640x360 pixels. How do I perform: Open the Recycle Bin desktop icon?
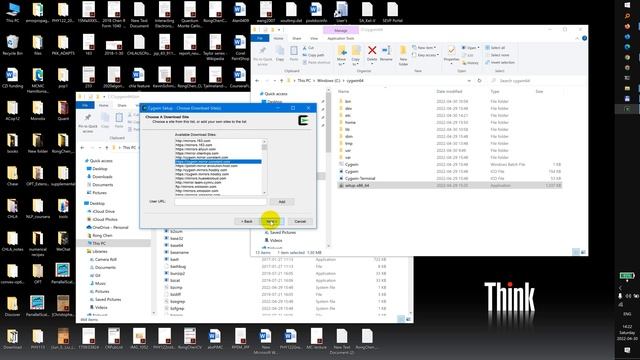click(x=12, y=45)
